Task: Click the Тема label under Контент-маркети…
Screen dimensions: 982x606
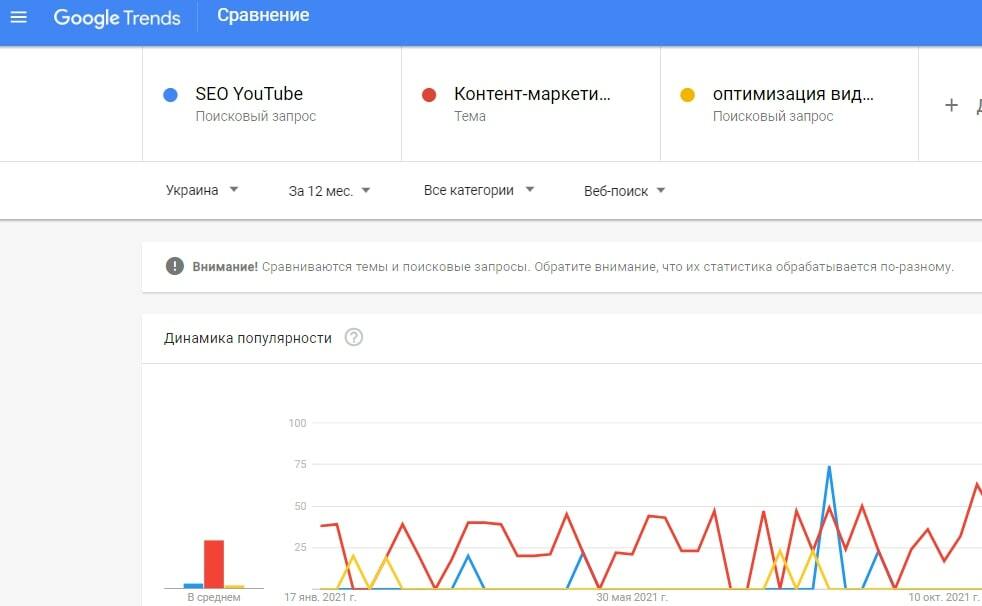Action: click(x=470, y=116)
